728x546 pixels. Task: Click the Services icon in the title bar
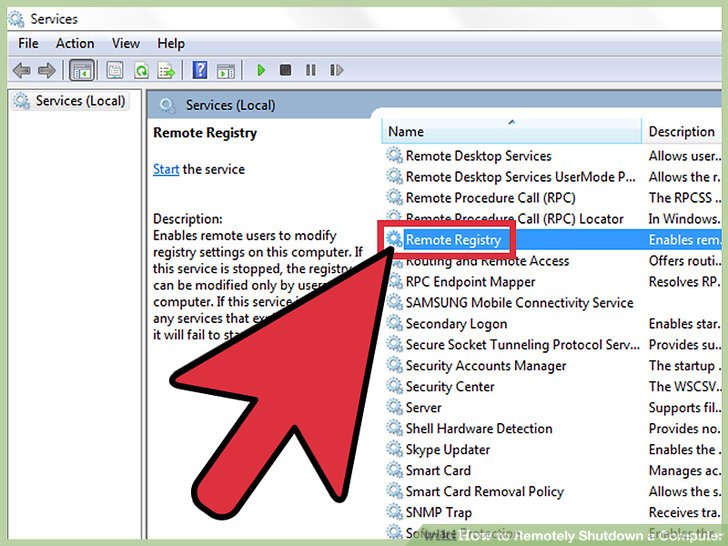coord(16,19)
